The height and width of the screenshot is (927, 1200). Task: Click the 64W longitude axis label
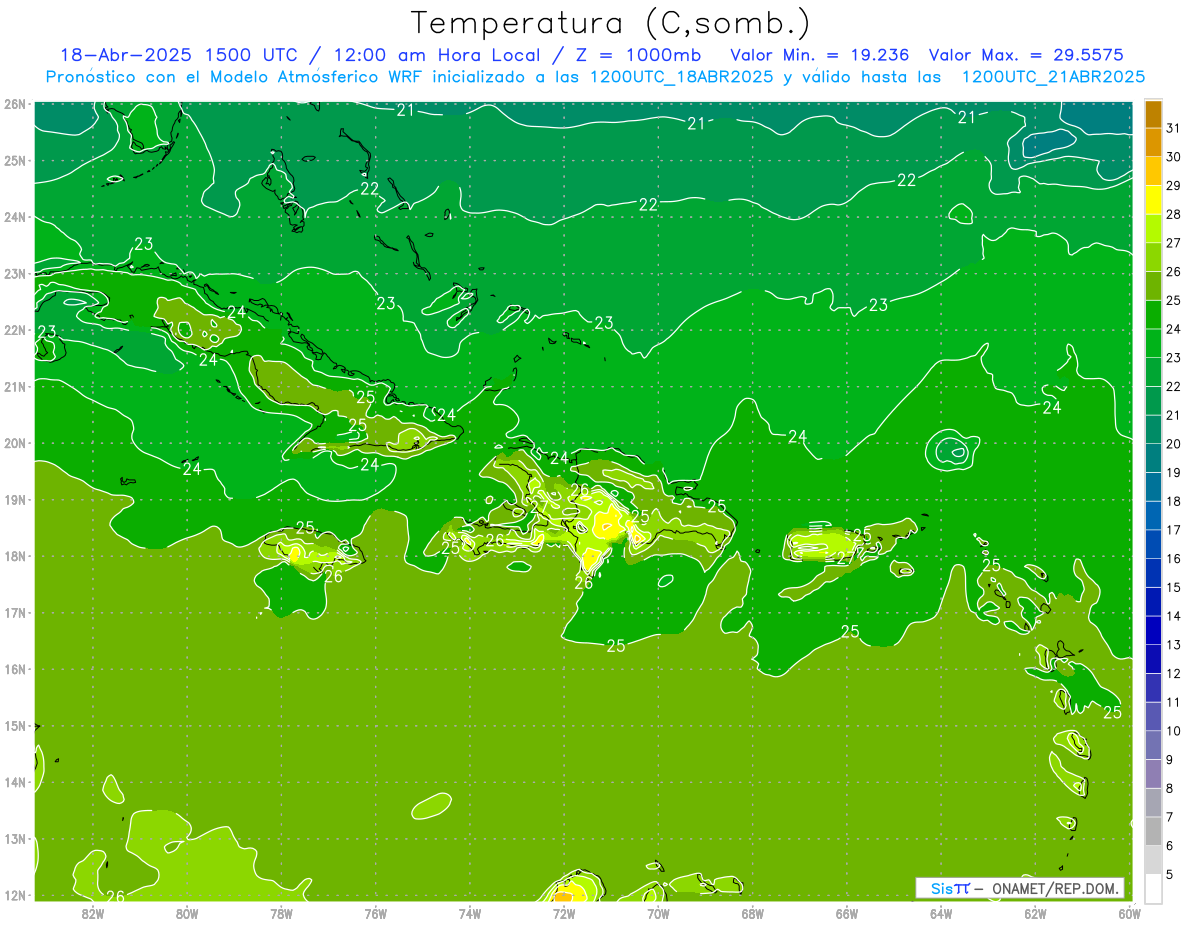click(940, 912)
